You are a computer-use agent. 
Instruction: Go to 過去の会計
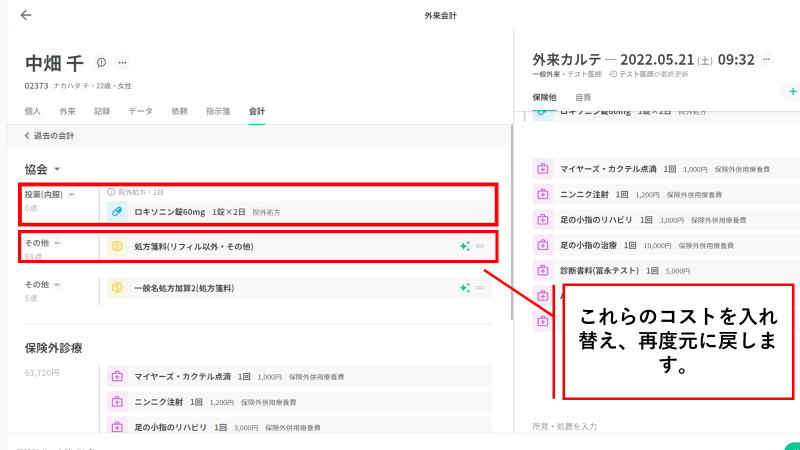49,136
